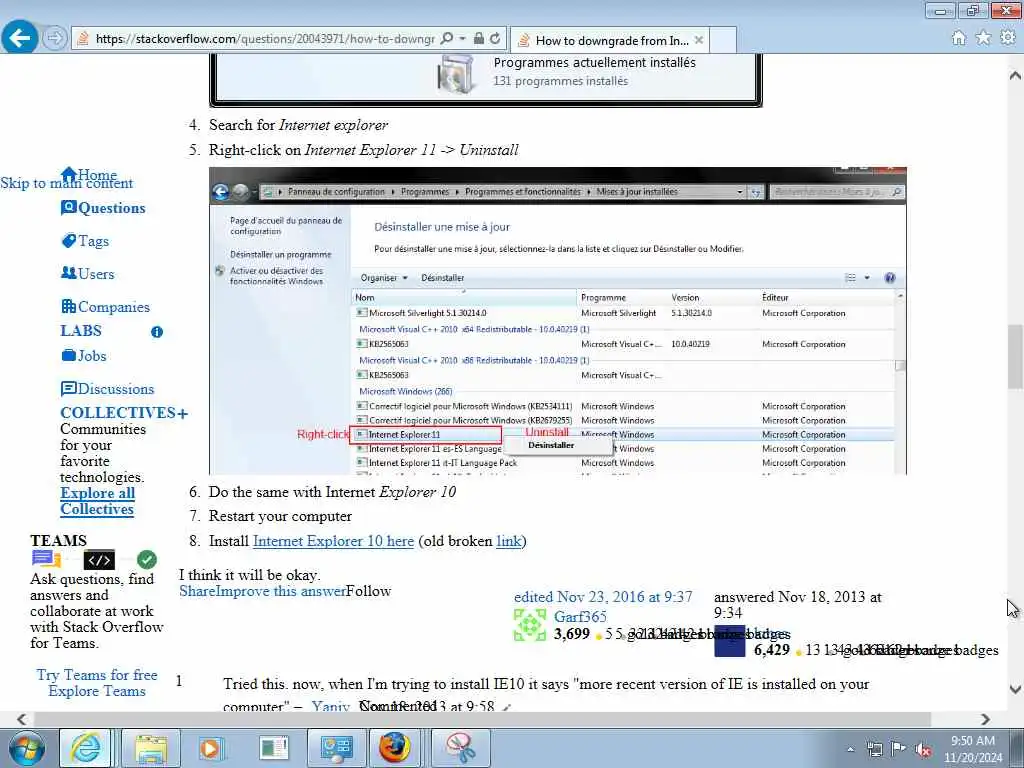1024x768 pixels.
Task: Click the vertical scrollbar thumb
Action: [x=1015, y=357]
